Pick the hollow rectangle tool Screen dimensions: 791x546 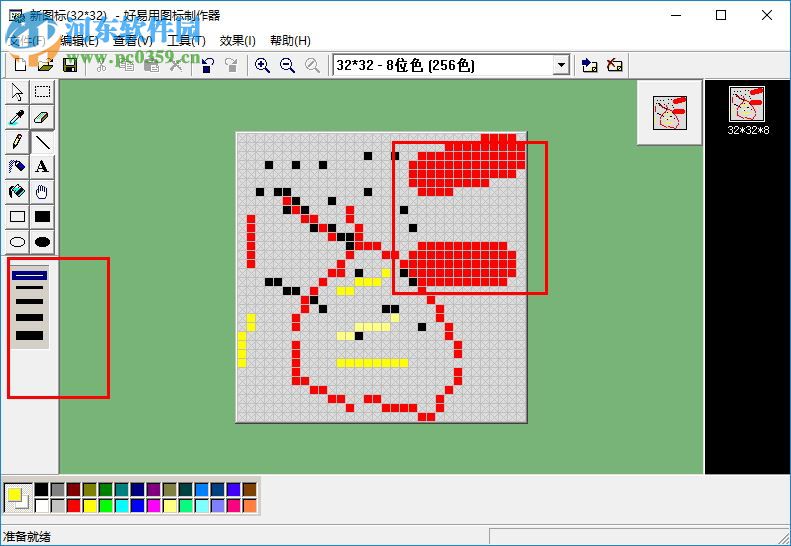[17, 217]
